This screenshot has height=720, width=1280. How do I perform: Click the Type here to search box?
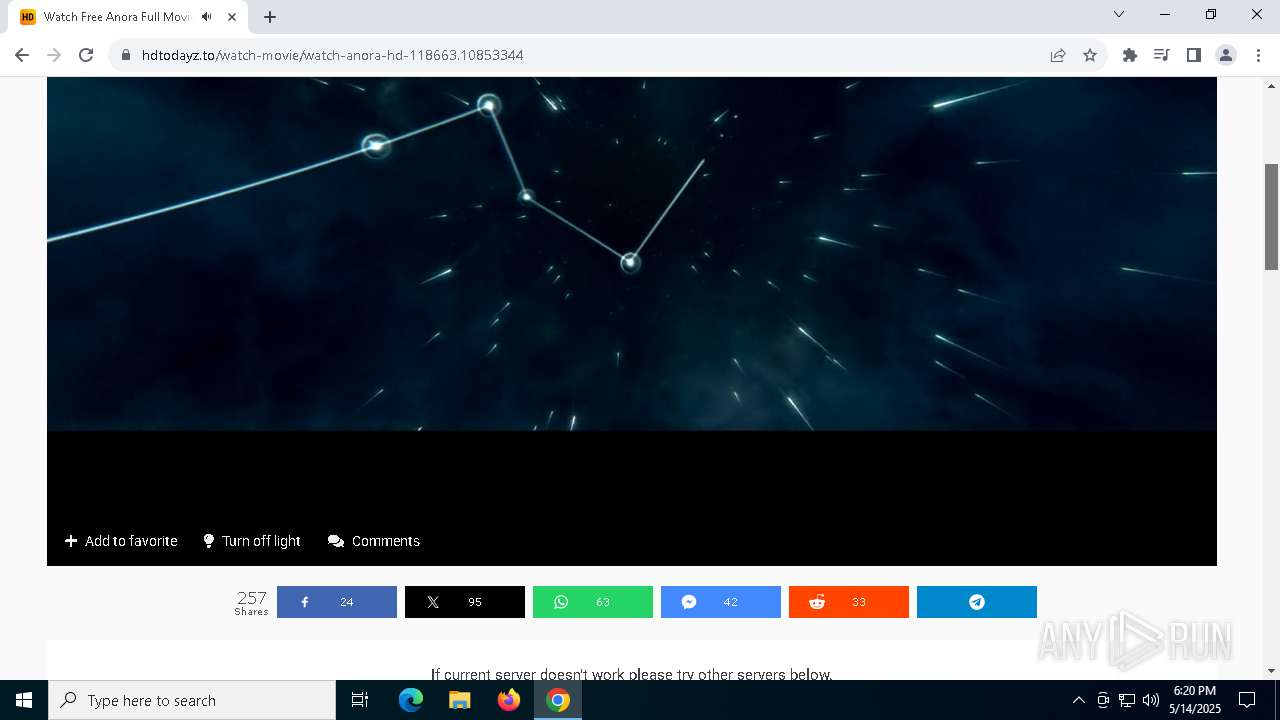[x=192, y=700]
